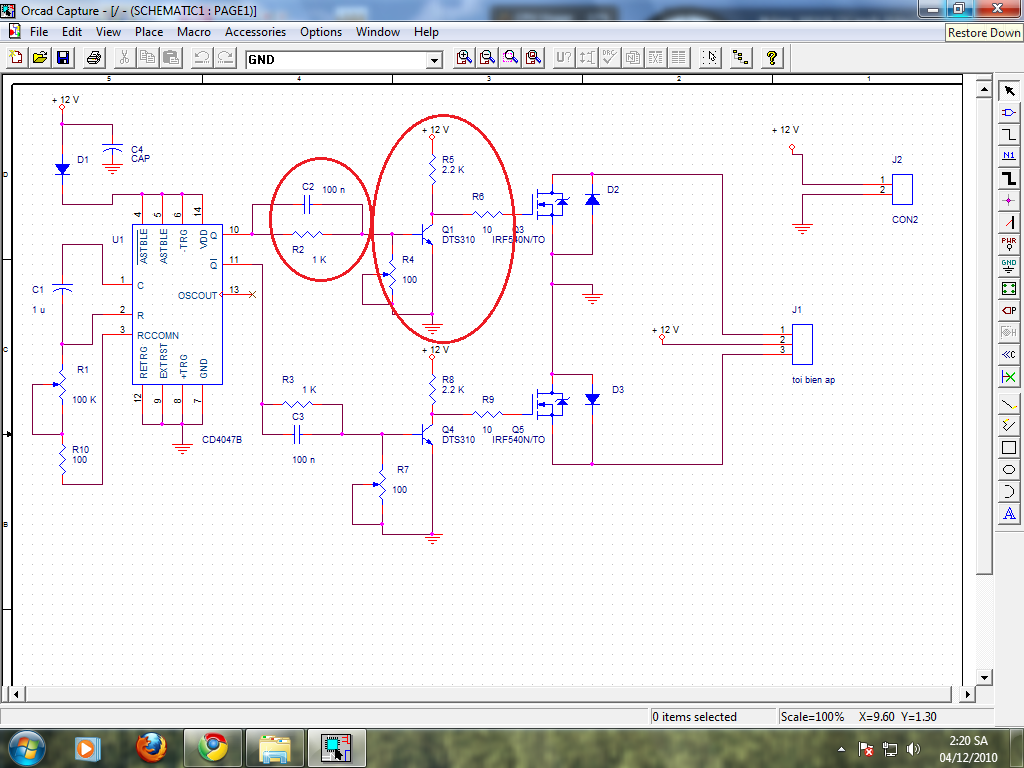The height and width of the screenshot is (768, 1024).
Task: Open the Accessories menu
Action: click(255, 32)
